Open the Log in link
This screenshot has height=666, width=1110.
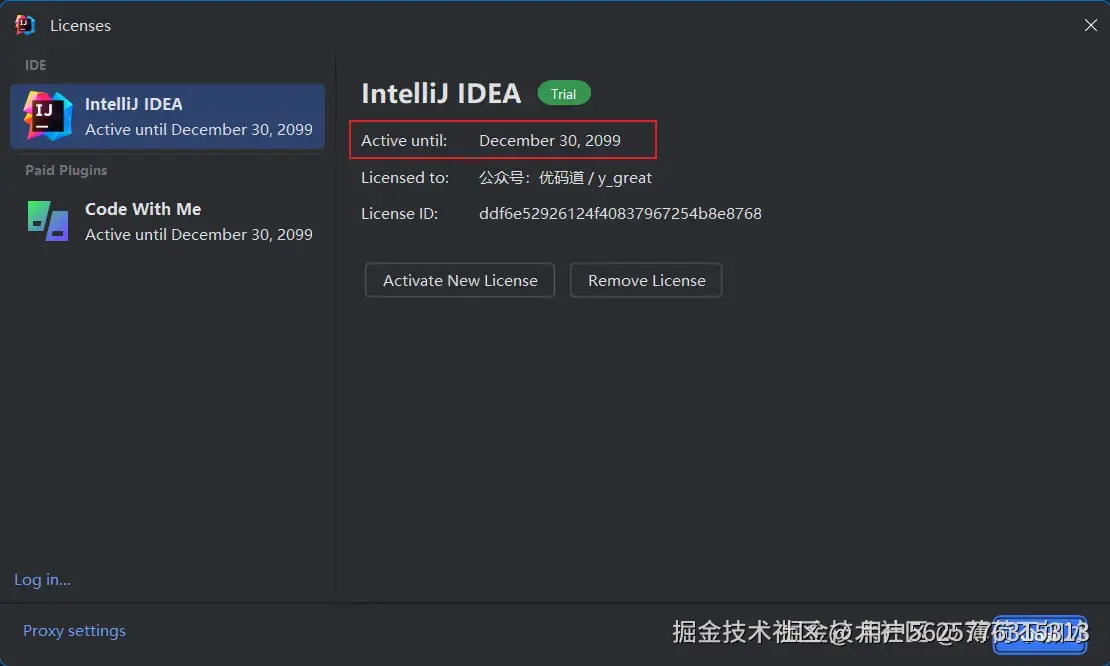point(42,580)
